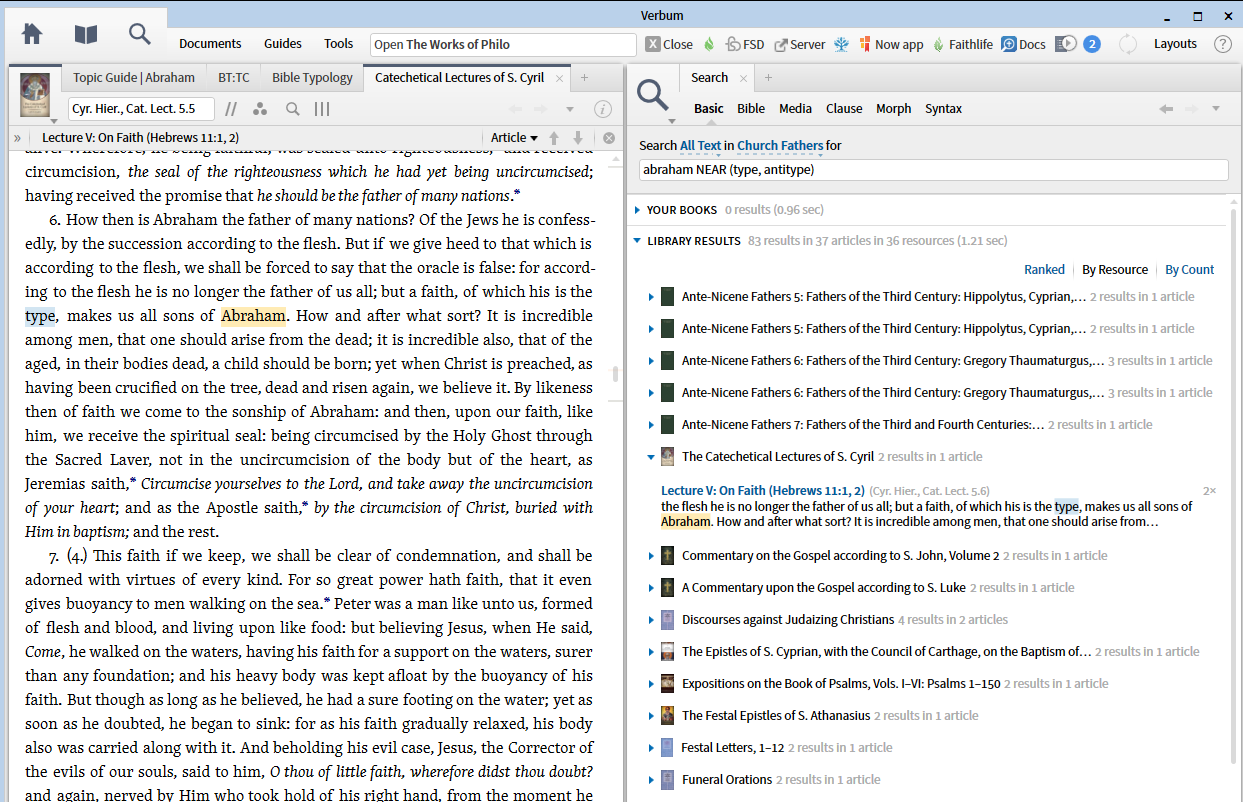Expand Discourses against Judaizing Christians results

tap(651, 620)
